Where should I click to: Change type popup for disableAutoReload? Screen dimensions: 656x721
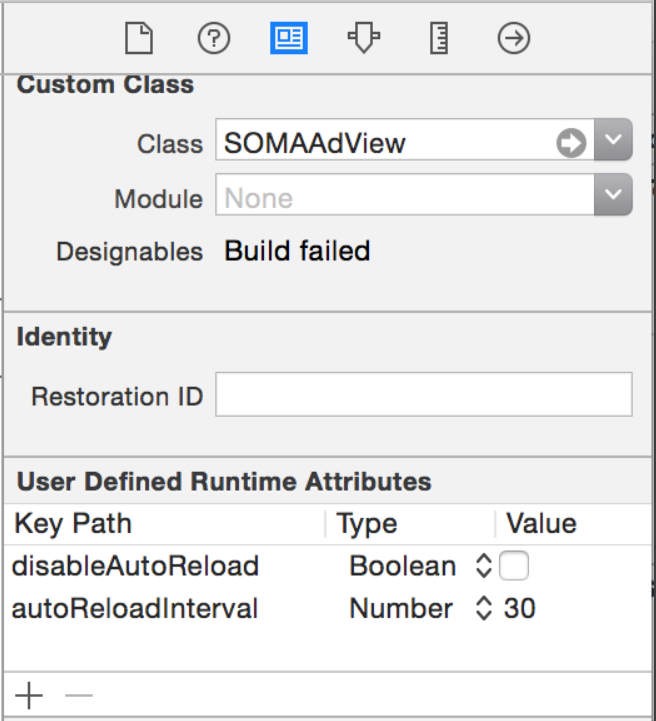[x=484, y=566]
